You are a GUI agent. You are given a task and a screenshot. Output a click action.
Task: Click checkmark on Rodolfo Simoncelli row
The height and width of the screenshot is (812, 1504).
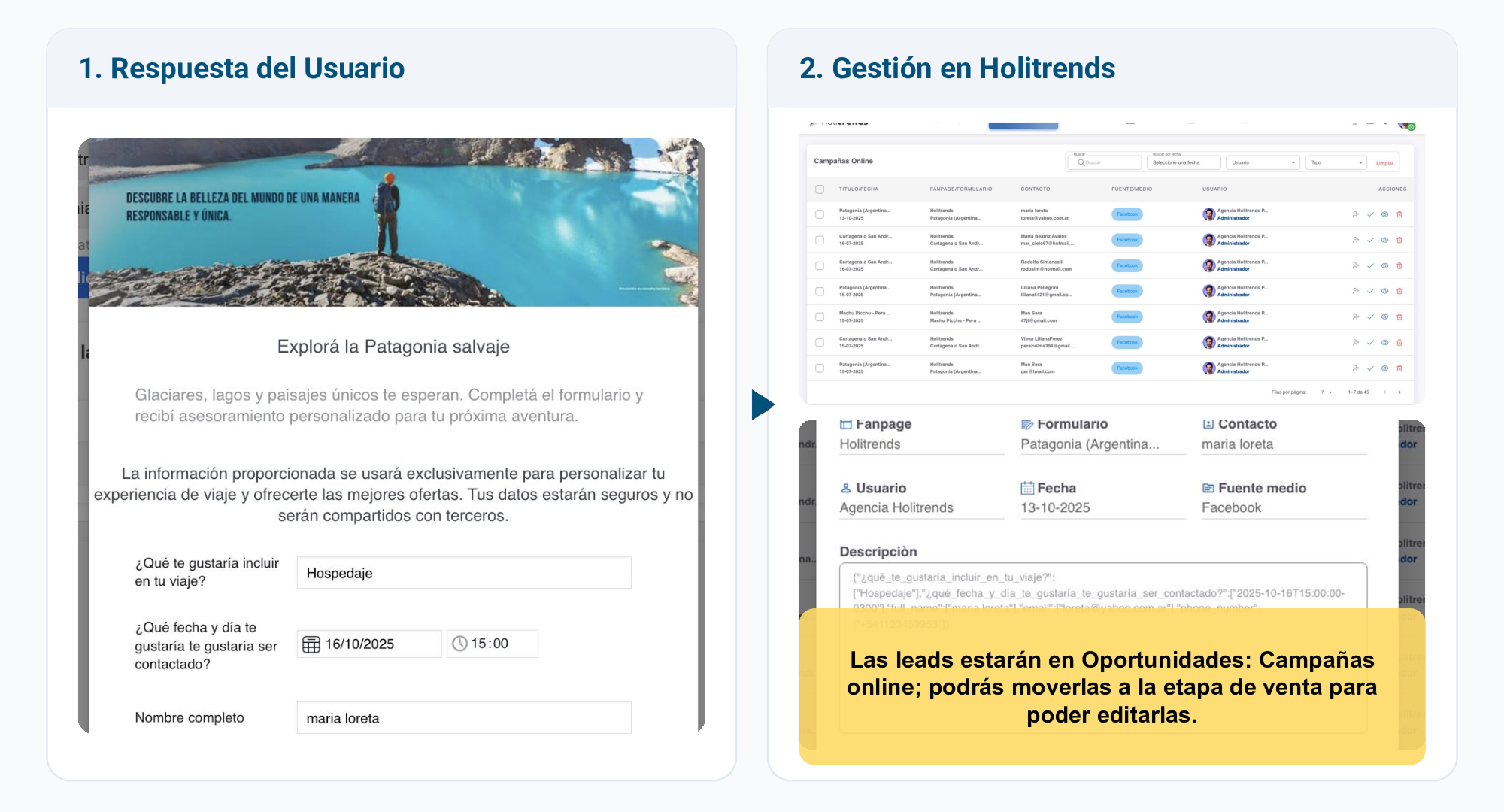[x=1370, y=265]
